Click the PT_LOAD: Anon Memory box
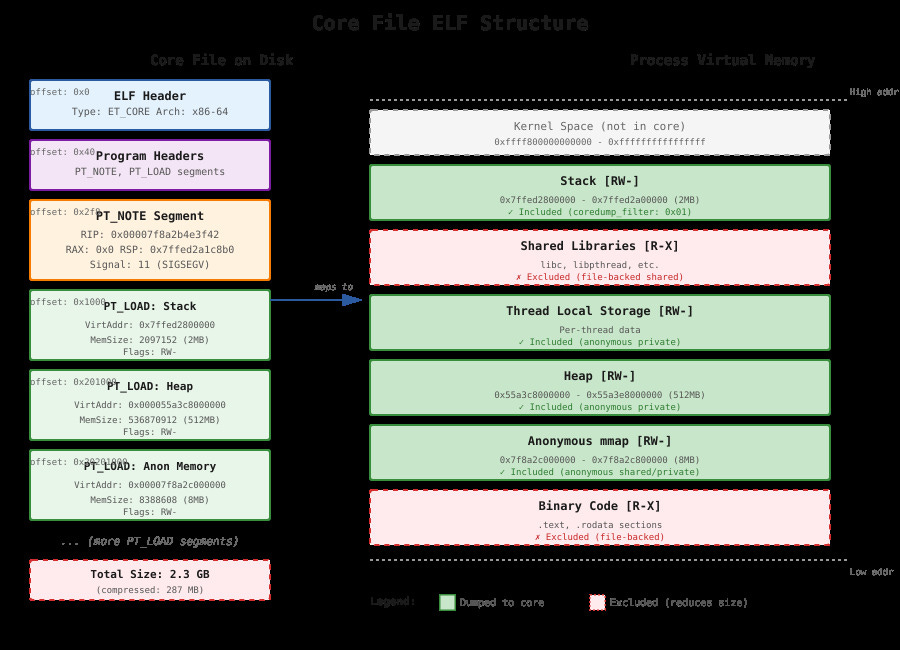 (x=150, y=485)
